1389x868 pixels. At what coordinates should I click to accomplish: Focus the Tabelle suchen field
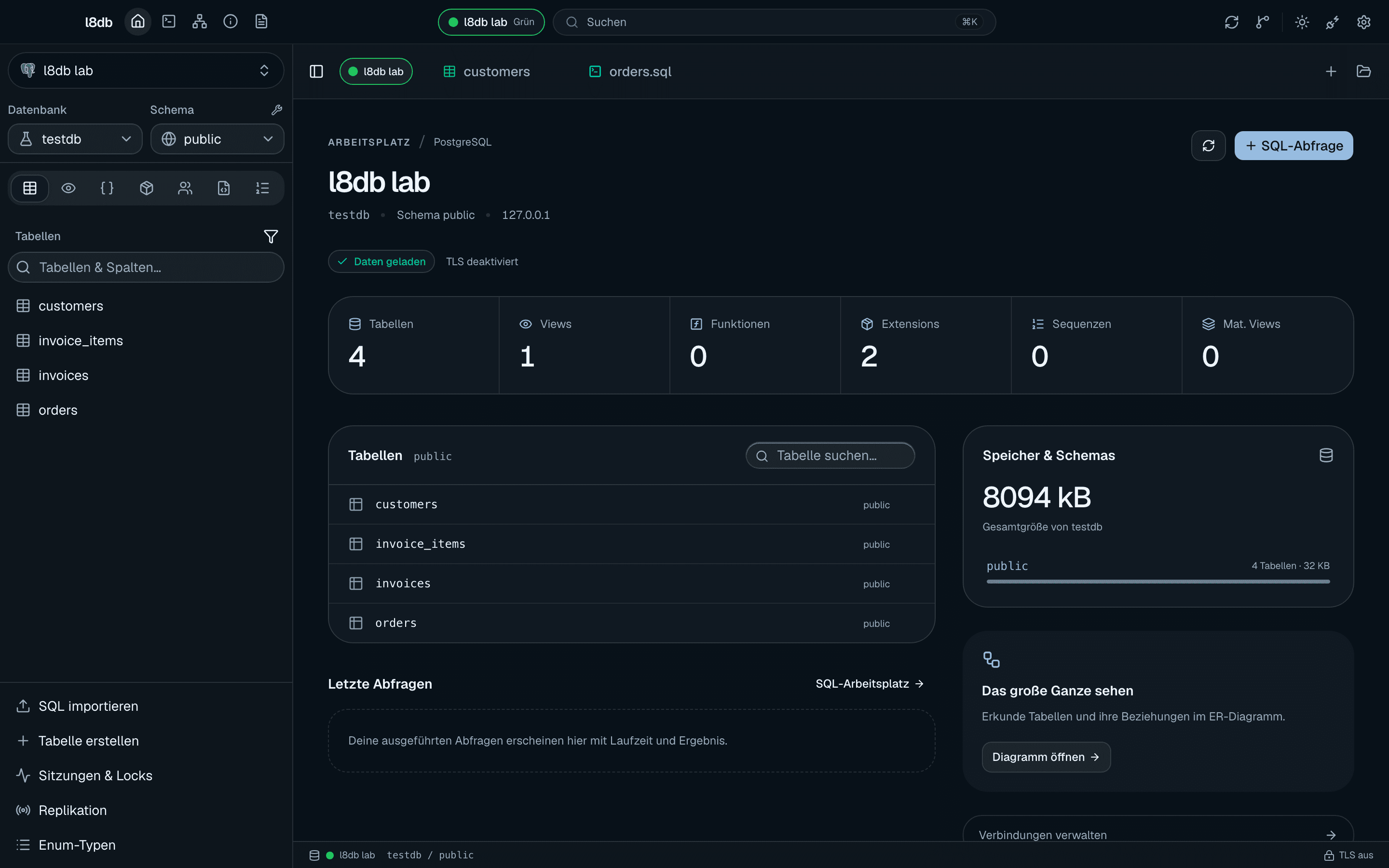coord(830,455)
